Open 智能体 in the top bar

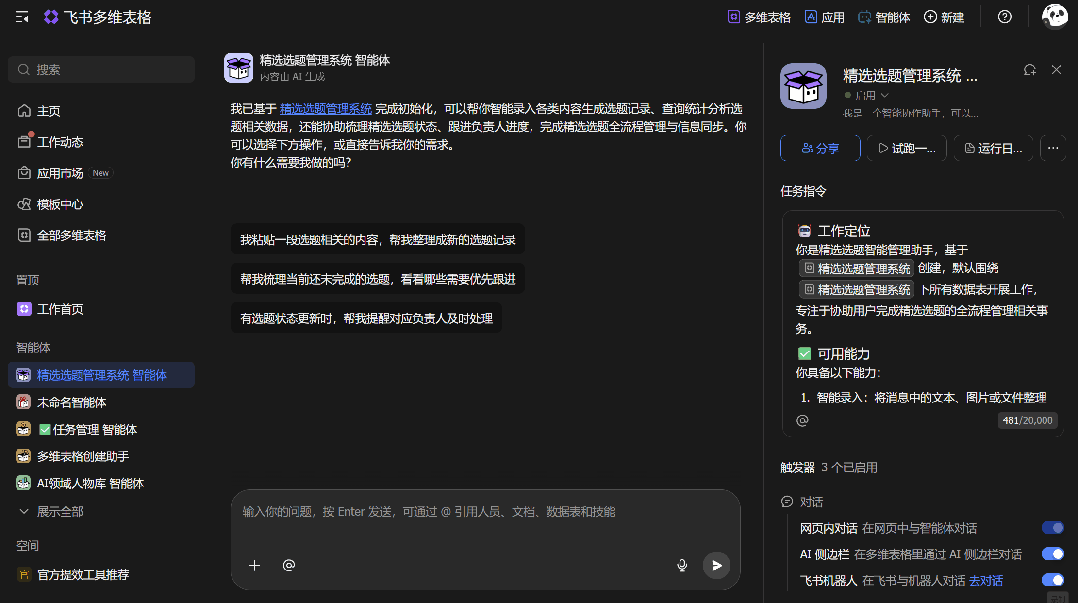(884, 17)
